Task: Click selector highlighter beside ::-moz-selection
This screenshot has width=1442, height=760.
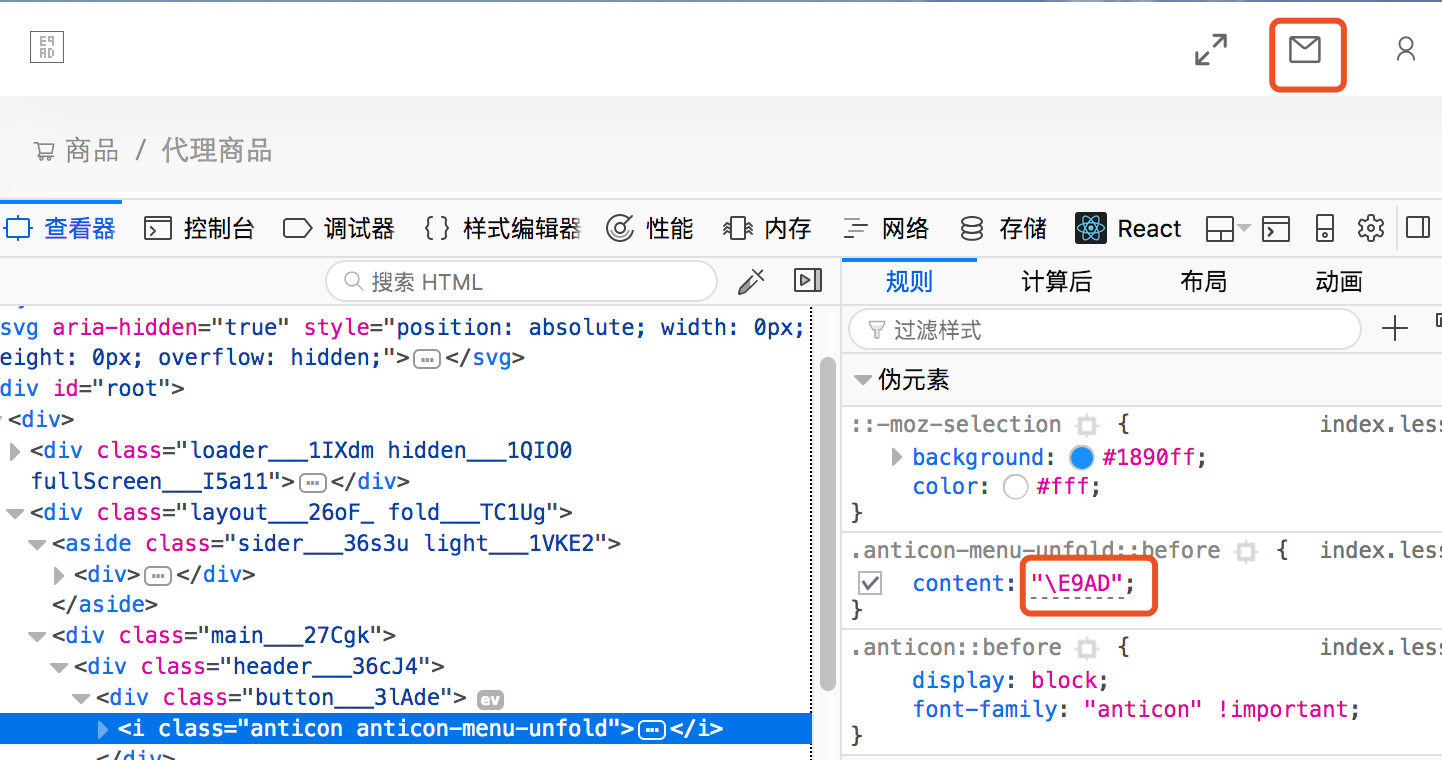Action: coord(1086,425)
